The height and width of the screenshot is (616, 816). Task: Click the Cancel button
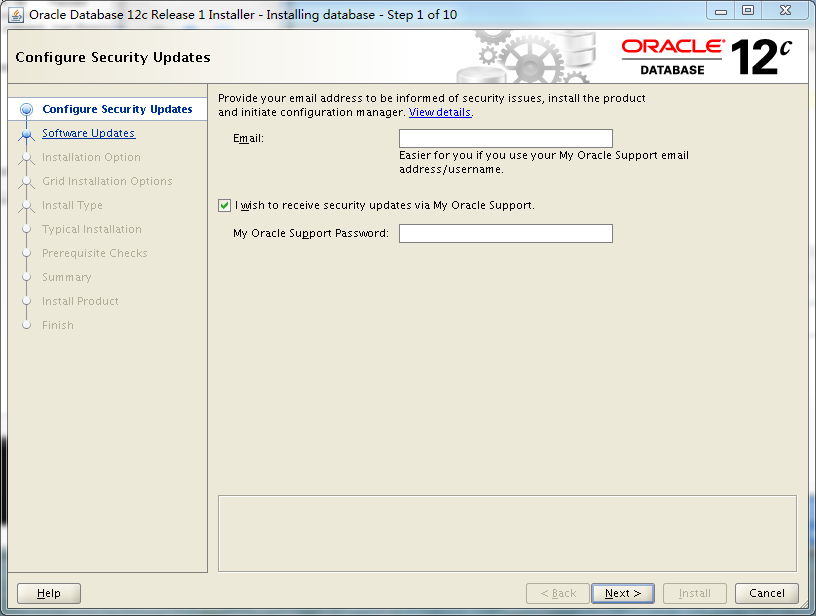click(766, 593)
